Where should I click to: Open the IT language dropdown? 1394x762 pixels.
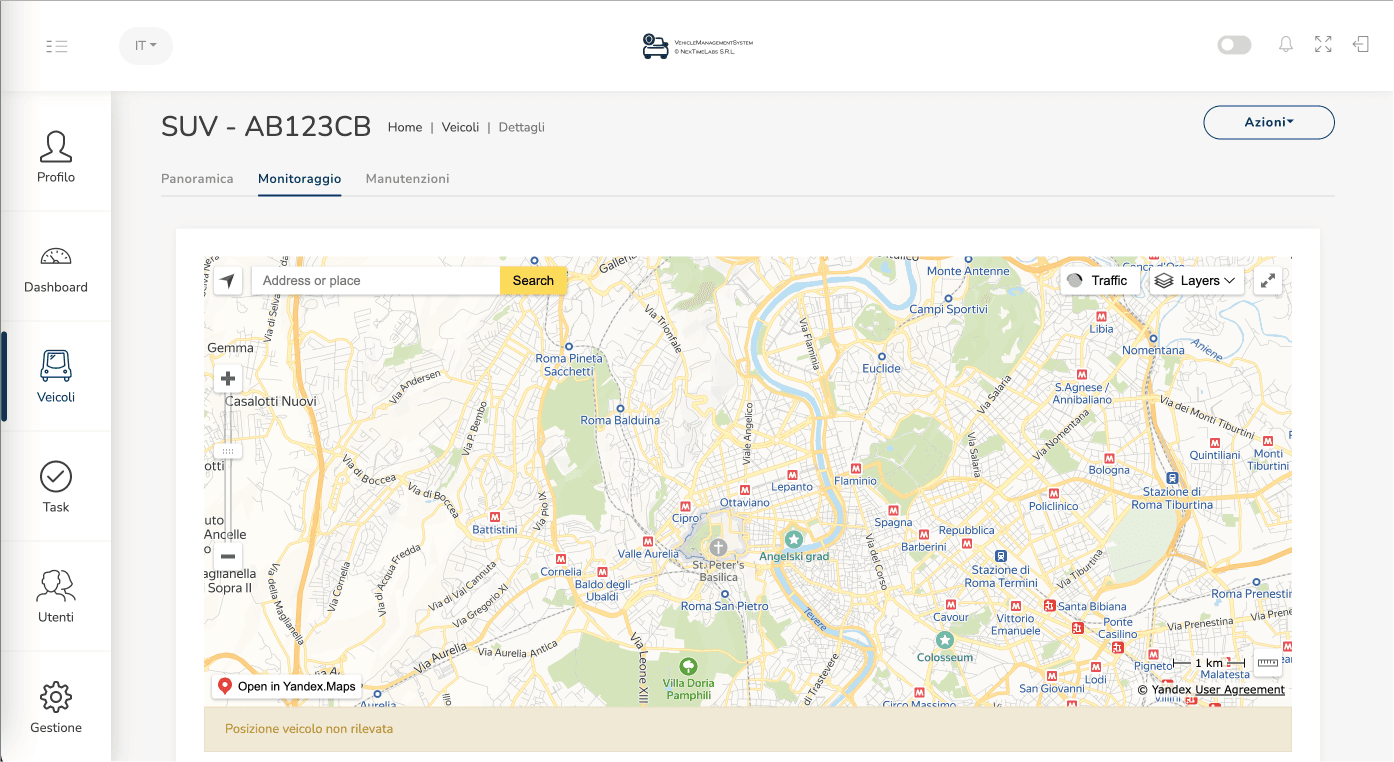click(146, 46)
